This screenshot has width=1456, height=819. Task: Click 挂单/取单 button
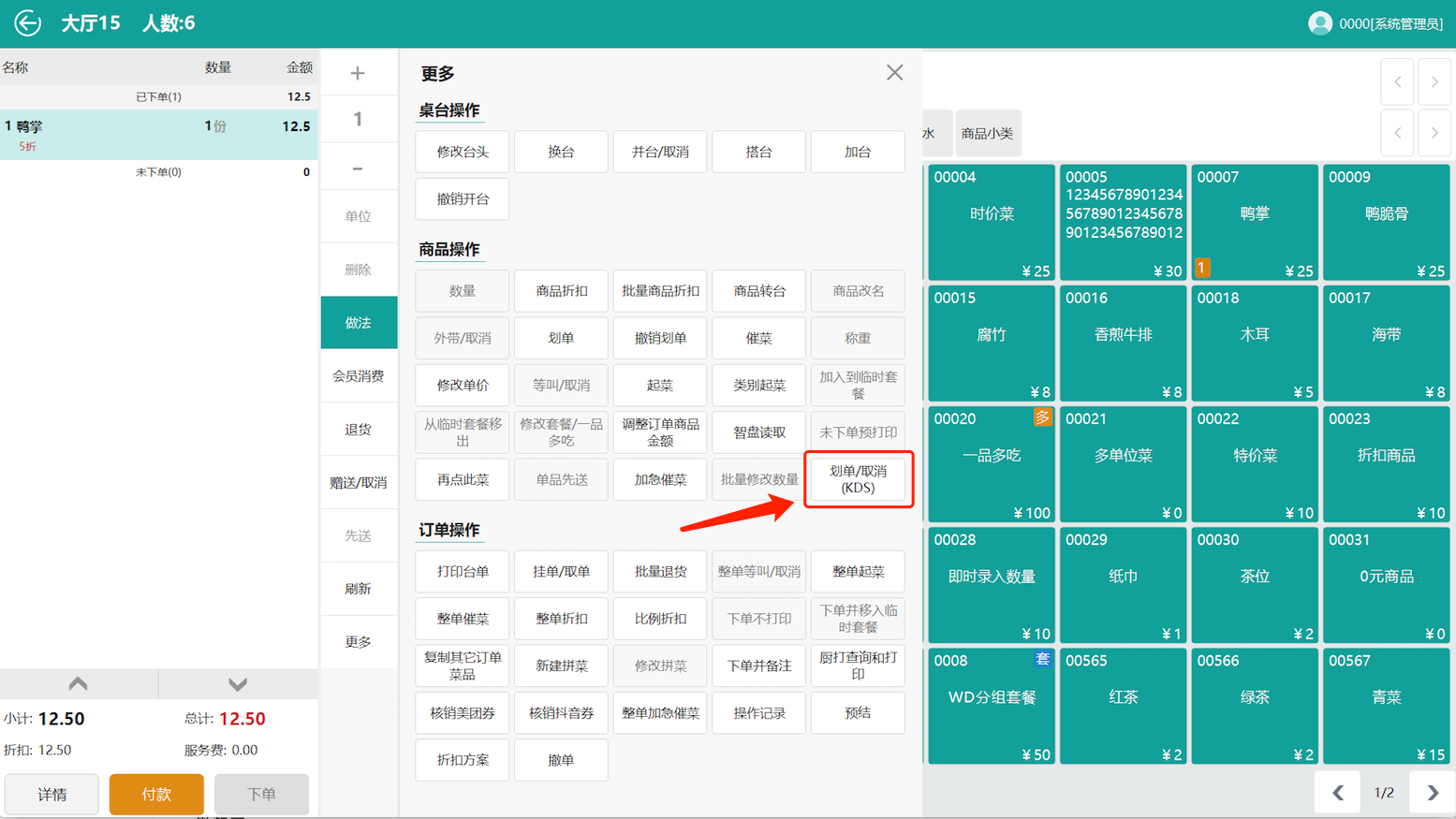[561, 571]
